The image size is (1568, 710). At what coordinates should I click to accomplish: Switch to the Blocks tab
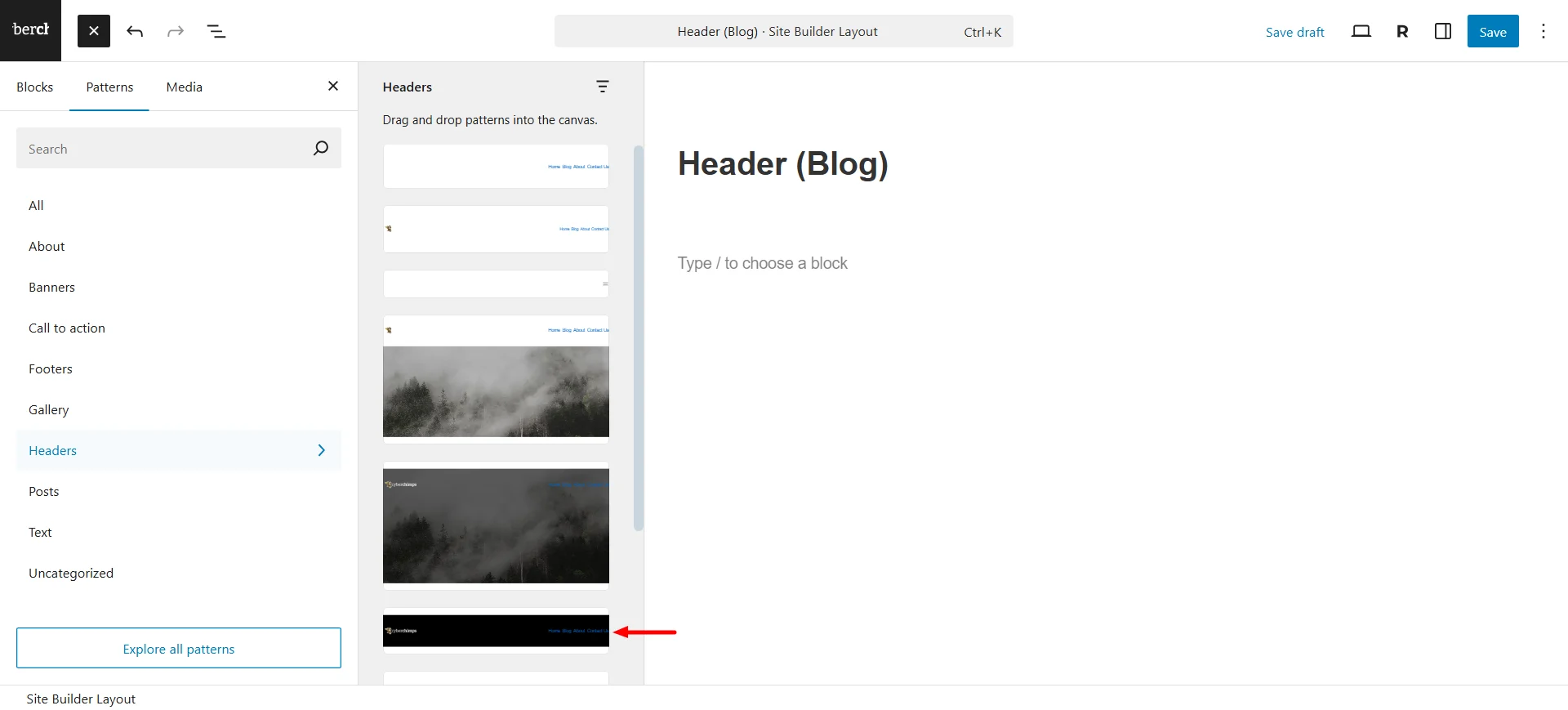coord(34,87)
